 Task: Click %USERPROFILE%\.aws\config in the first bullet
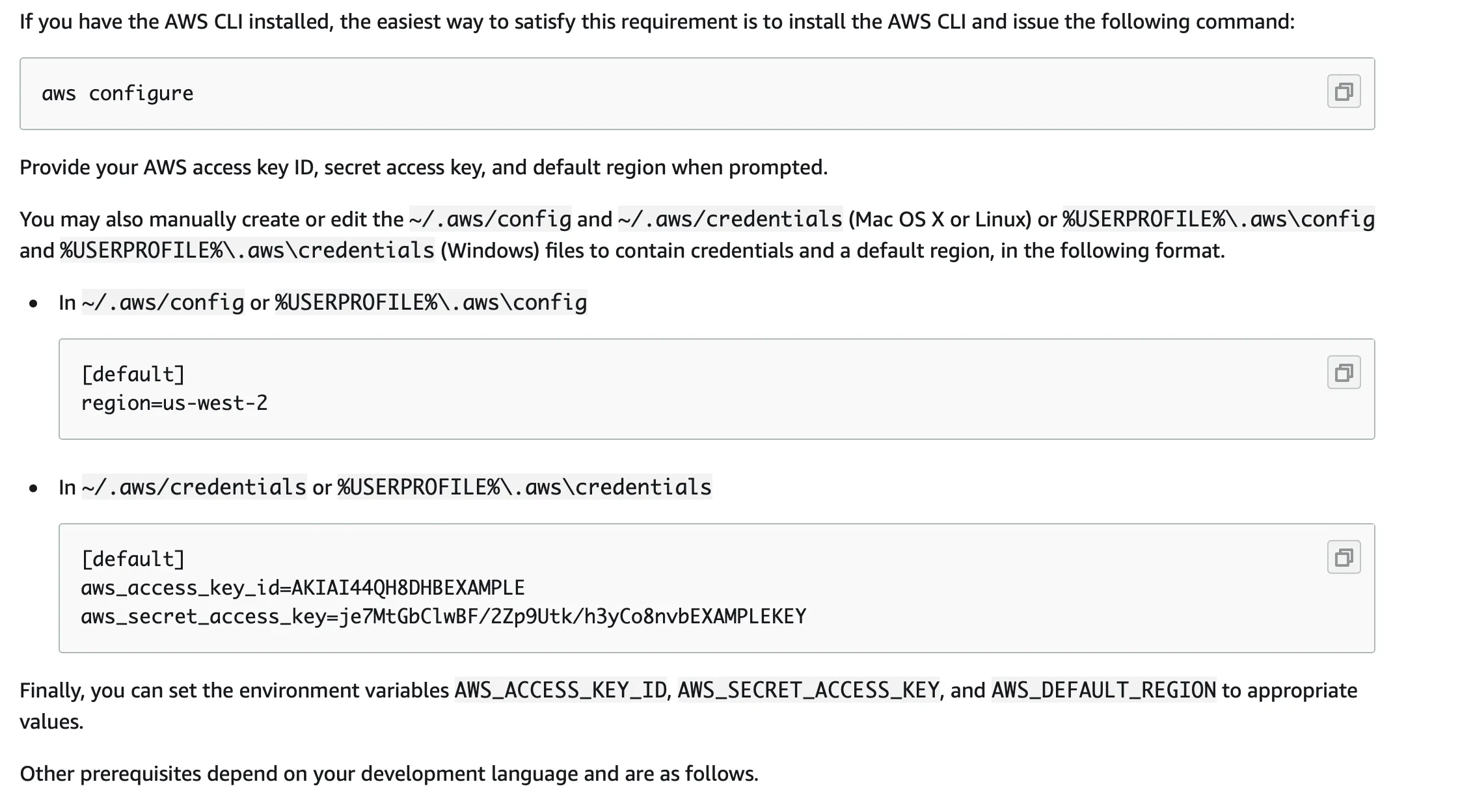coord(431,303)
